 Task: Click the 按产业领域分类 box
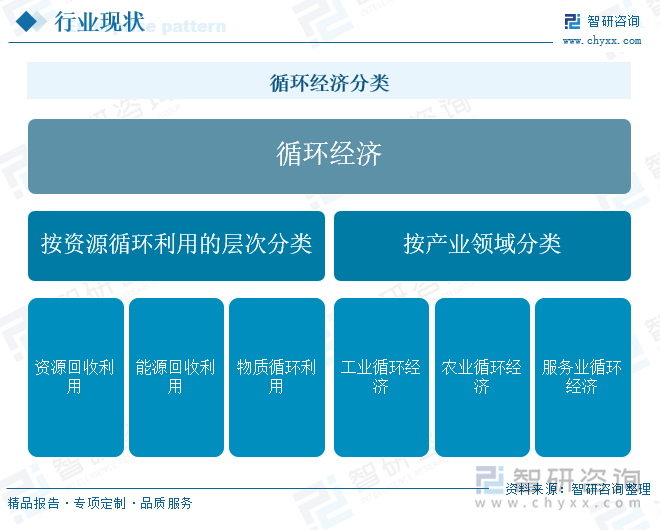click(x=482, y=246)
